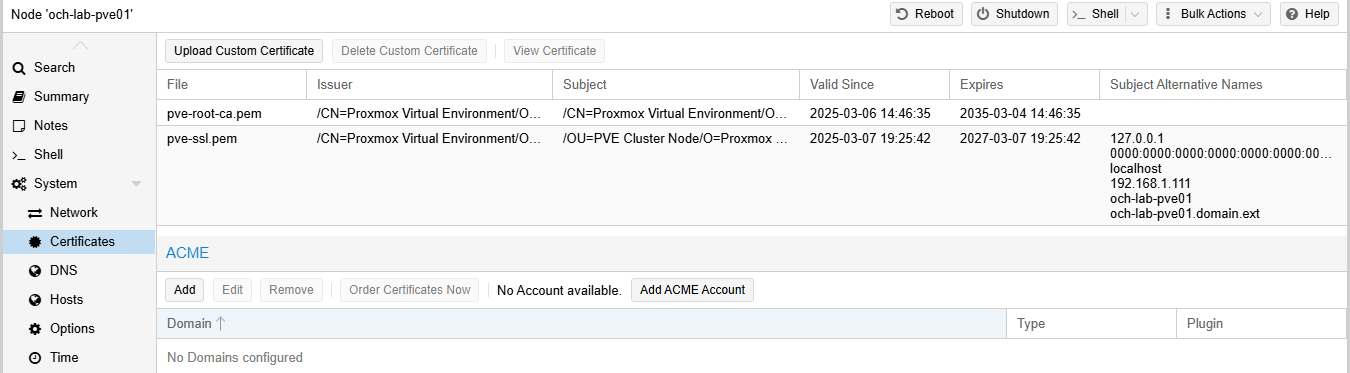Click the Options gear icon
This screenshot has width=1350, height=373.
point(35,329)
